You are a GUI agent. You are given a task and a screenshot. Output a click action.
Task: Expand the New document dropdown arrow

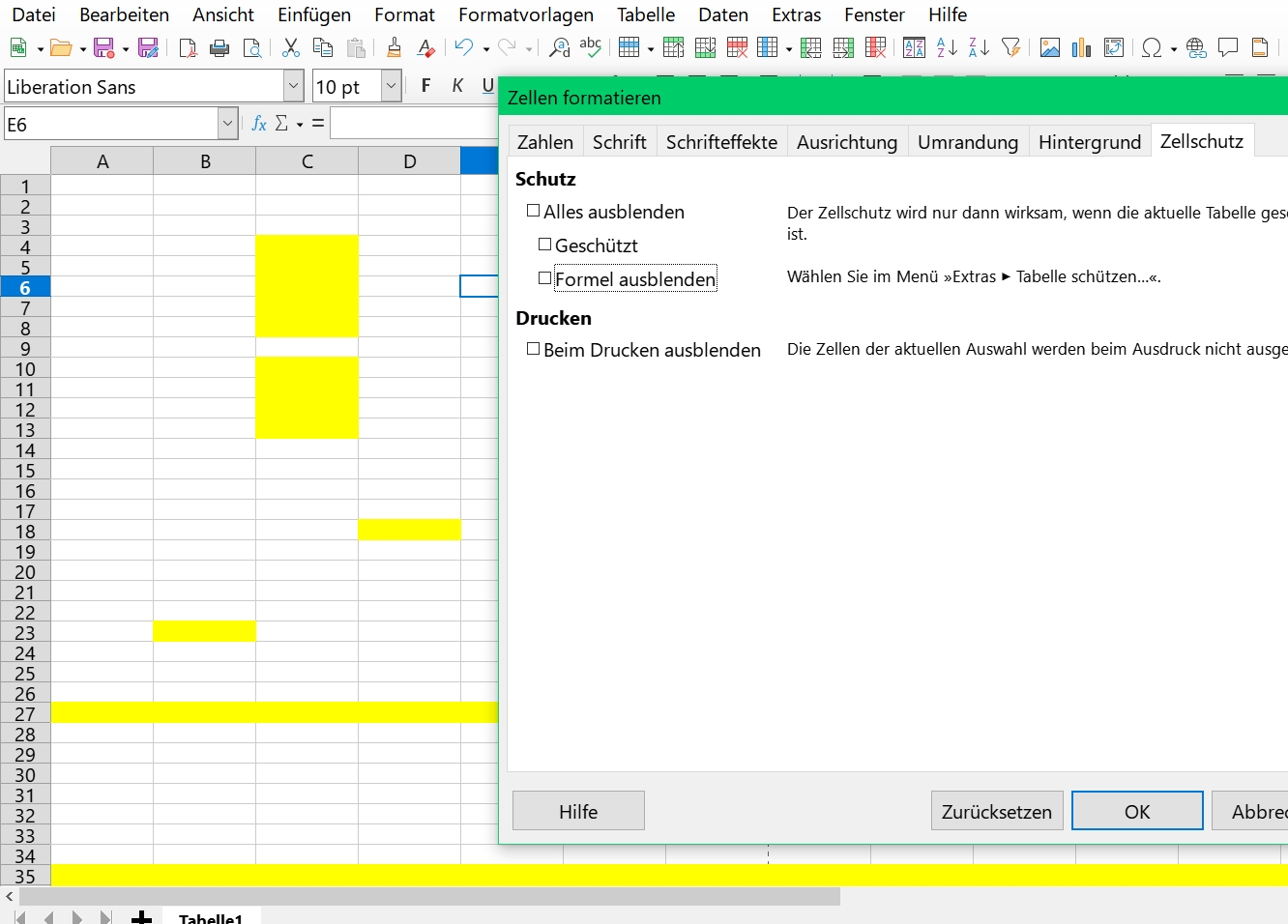point(41,48)
